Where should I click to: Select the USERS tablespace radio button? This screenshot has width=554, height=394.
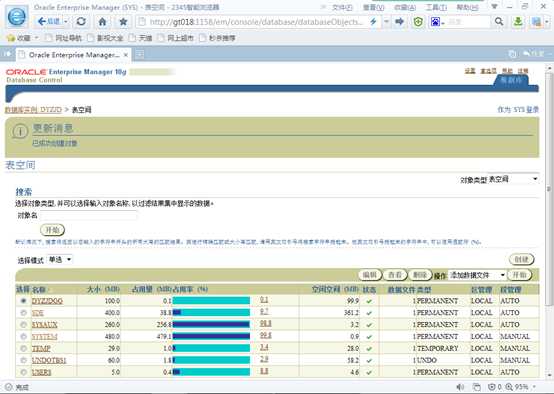click(x=23, y=372)
